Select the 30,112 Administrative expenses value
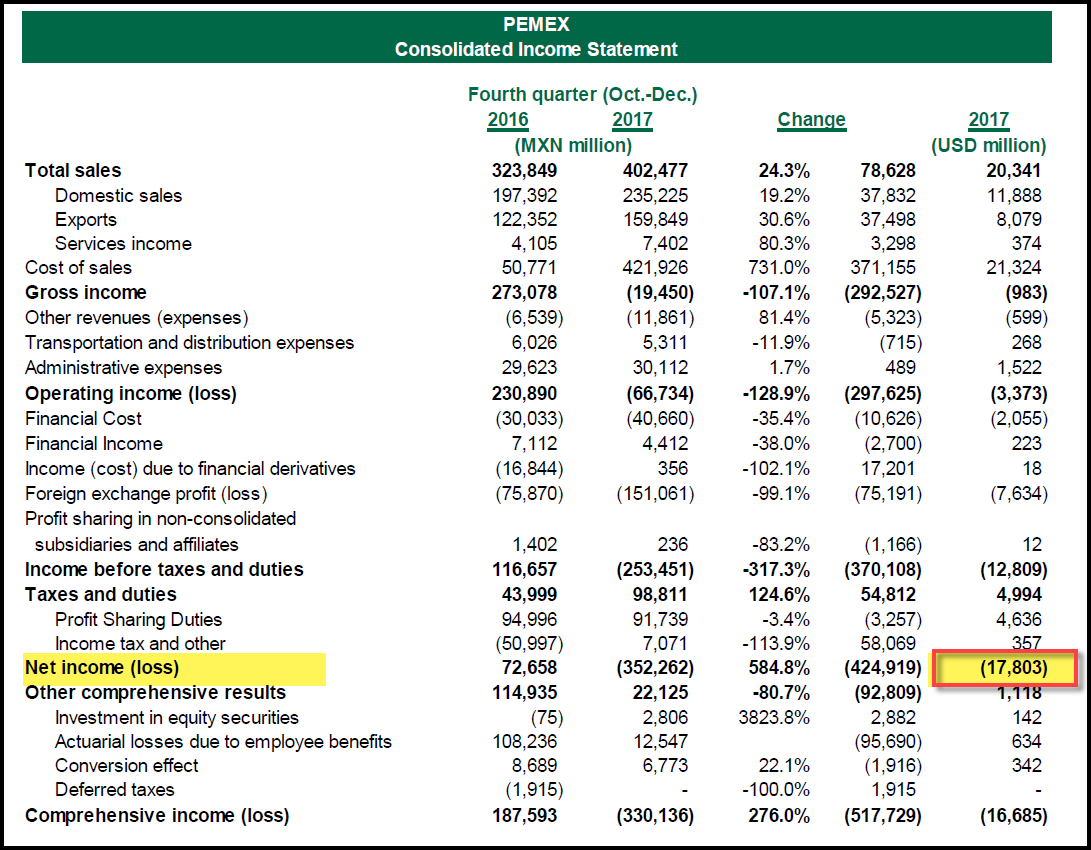Viewport: 1091px width, 850px height. [660, 368]
